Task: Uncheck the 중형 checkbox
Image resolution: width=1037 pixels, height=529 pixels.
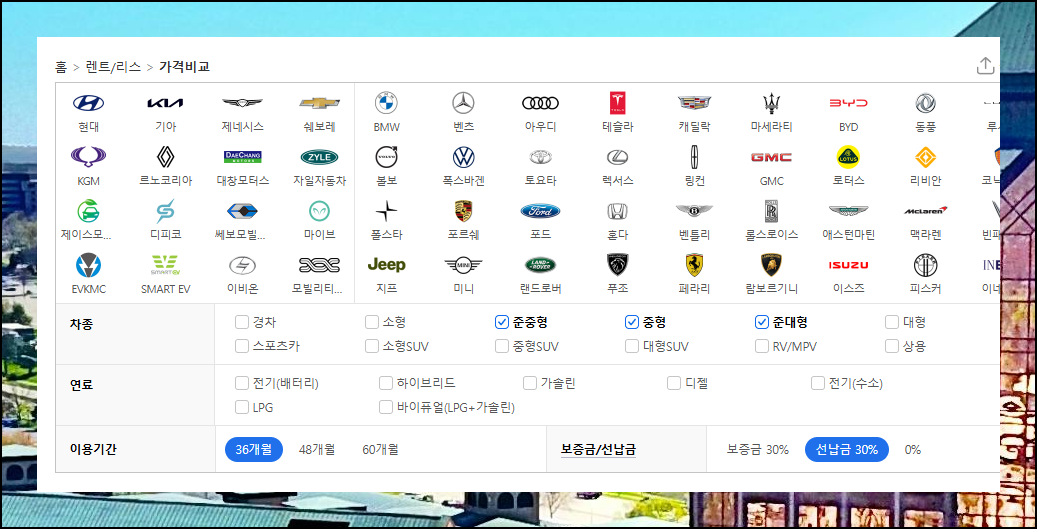Action: [631, 322]
